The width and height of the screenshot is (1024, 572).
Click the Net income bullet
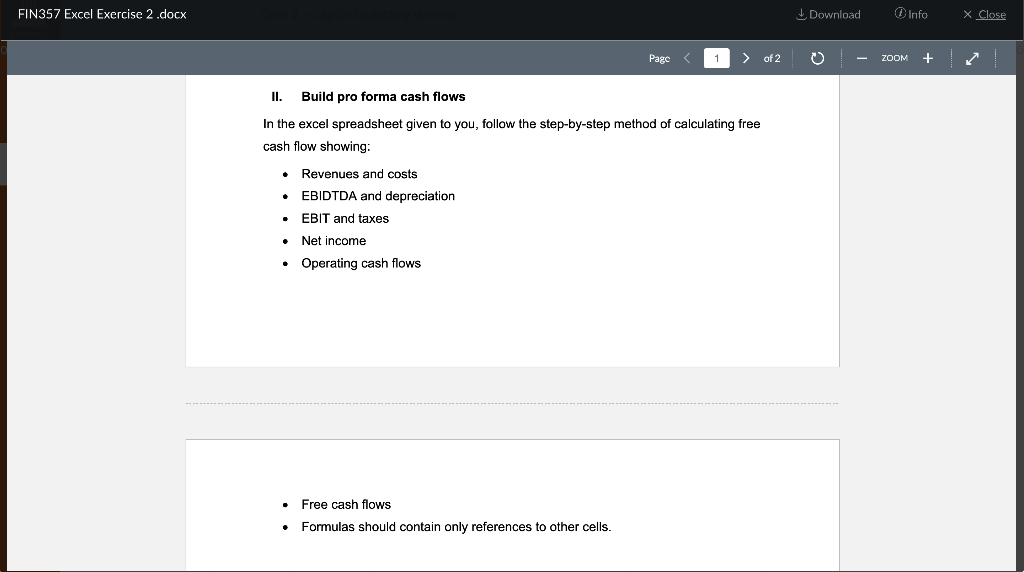(x=334, y=241)
